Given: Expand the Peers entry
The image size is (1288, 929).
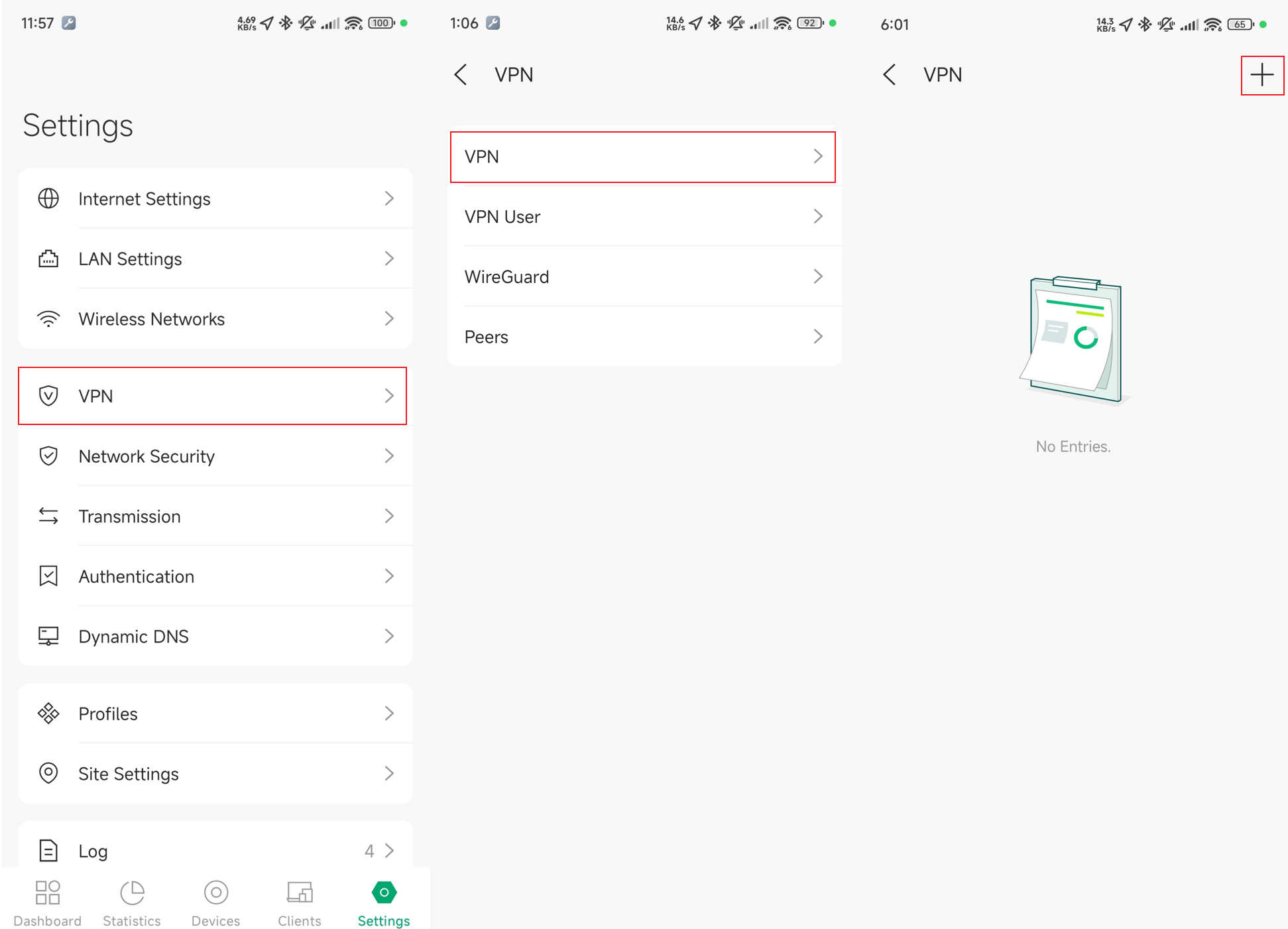Looking at the screenshot, I should click(642, 336).
